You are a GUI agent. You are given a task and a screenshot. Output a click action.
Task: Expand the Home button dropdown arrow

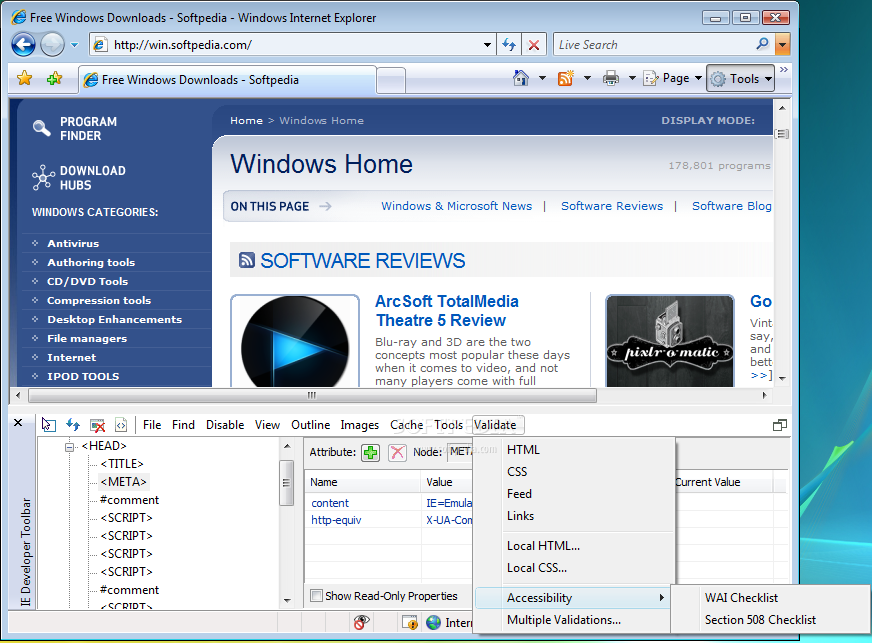point(542,78)
